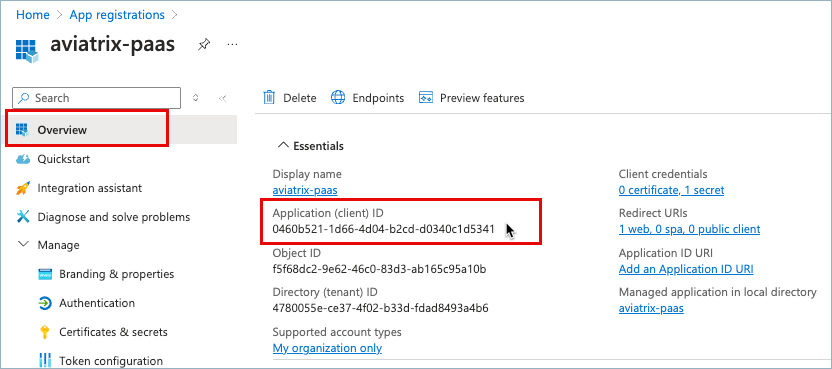Click the Object ID label
Viewport: 832px width, 369px height.
coord(296,253)
